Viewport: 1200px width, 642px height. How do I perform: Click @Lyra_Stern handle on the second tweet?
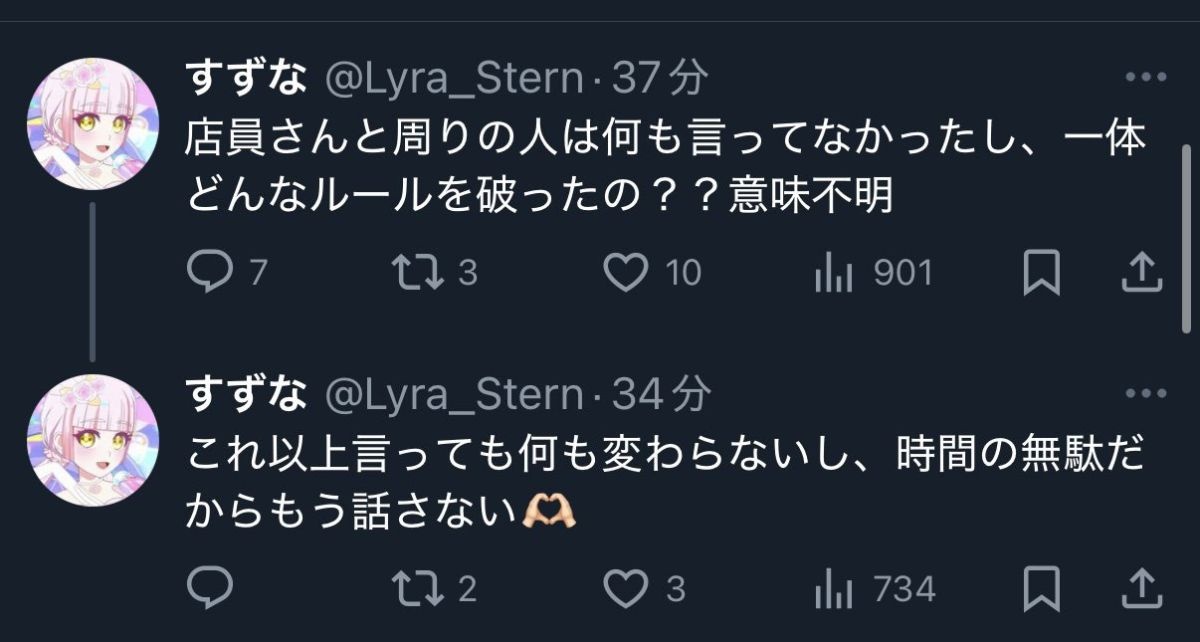click(455, 396)
